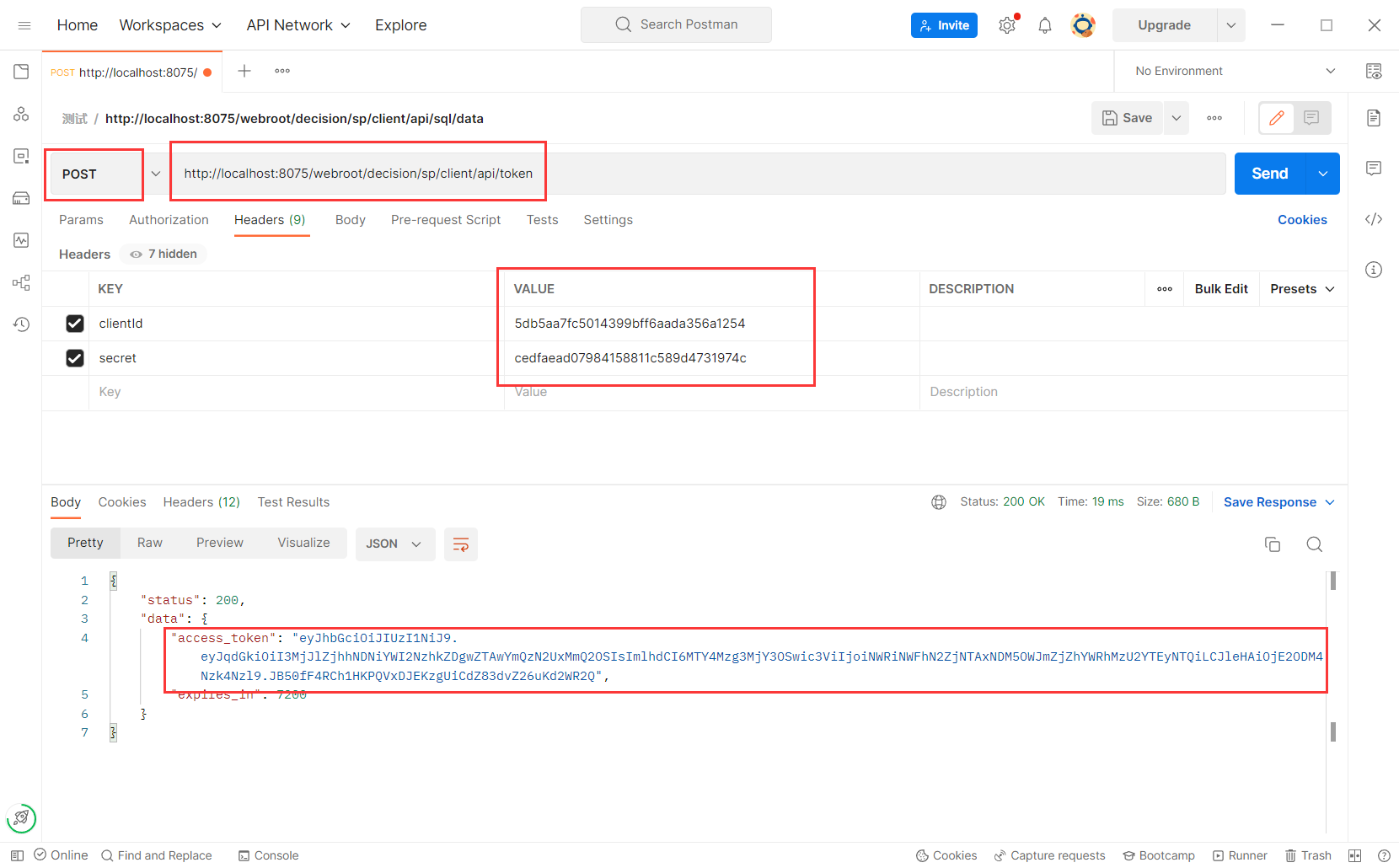This screenshot has height=868, width=1399.
Task: Search within the response body
Action: 1315,544
